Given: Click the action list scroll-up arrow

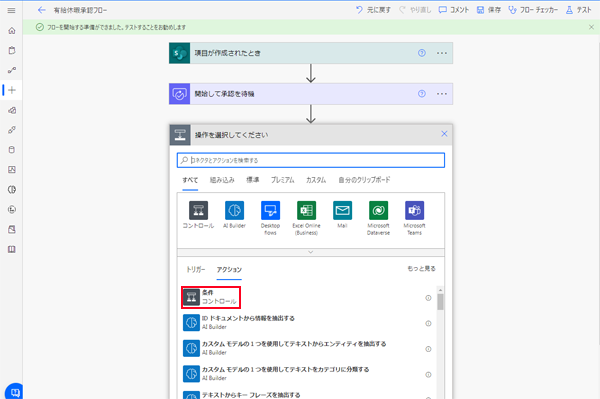Looking at the screenshot, I should [x=440, y=290].
